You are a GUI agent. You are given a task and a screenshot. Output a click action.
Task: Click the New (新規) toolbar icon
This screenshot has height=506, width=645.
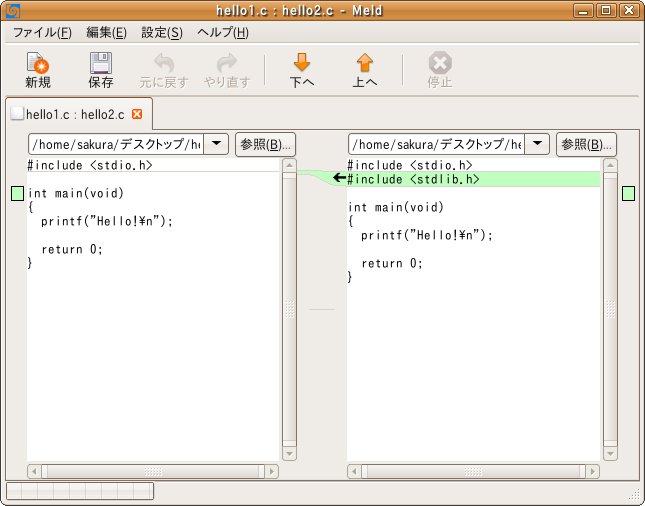pyautogui.click(x=38, y=65)
